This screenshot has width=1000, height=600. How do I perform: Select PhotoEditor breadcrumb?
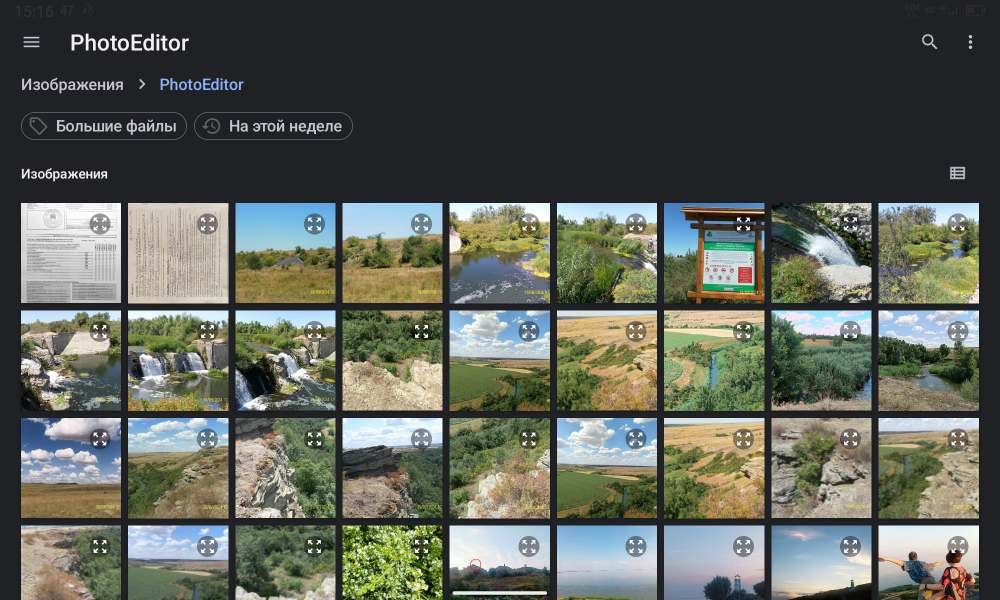[x=202, y=84]
